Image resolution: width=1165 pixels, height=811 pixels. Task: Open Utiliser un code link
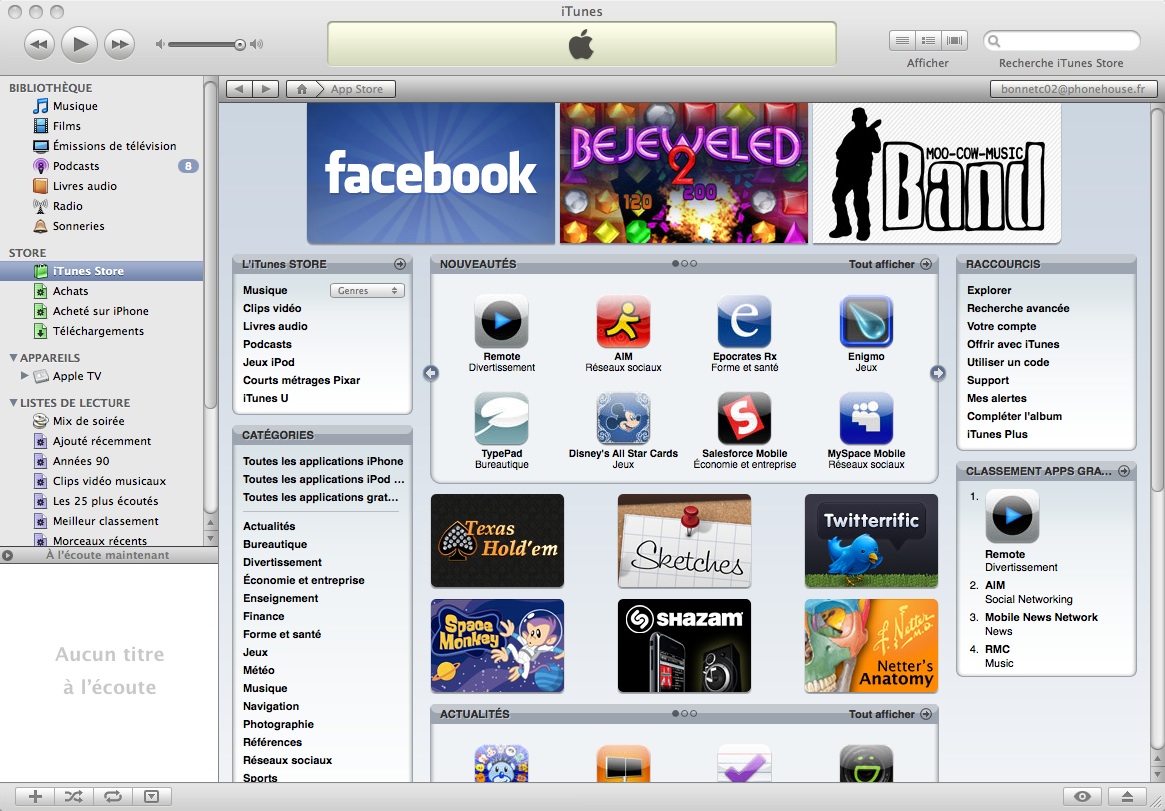(x=1008, y=362)
